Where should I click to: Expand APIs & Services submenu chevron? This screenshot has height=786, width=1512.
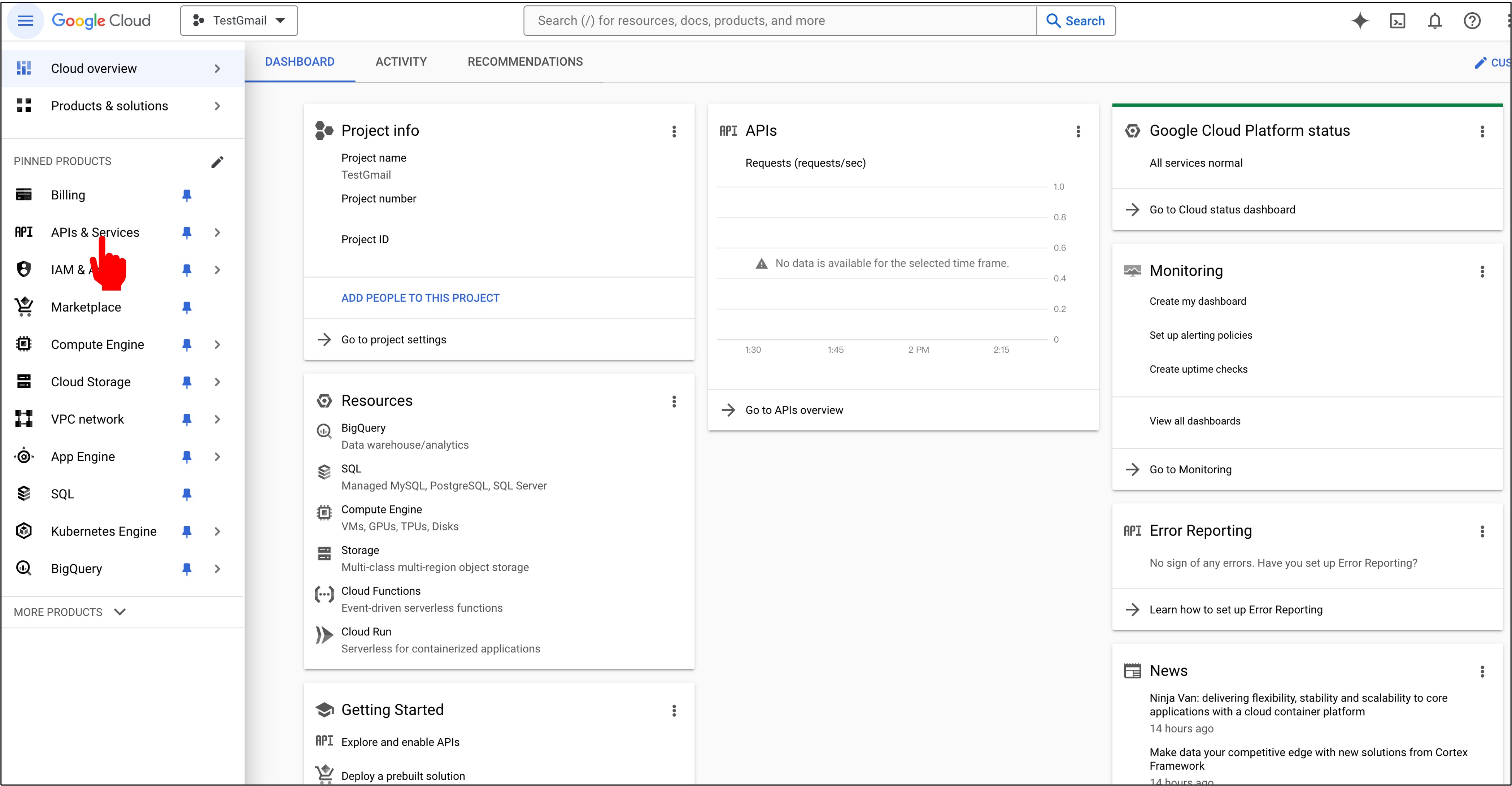[217, 233]
